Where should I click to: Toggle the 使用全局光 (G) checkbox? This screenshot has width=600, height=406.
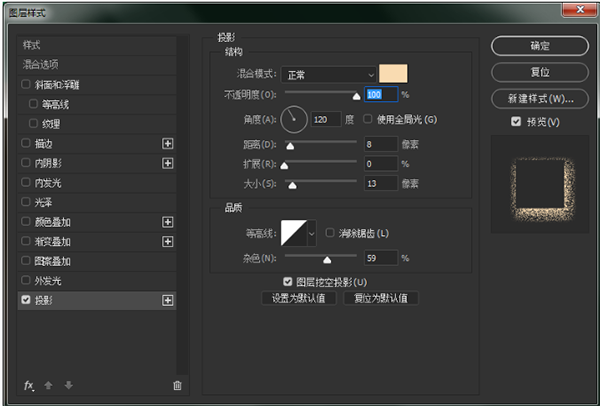[368, 120]
